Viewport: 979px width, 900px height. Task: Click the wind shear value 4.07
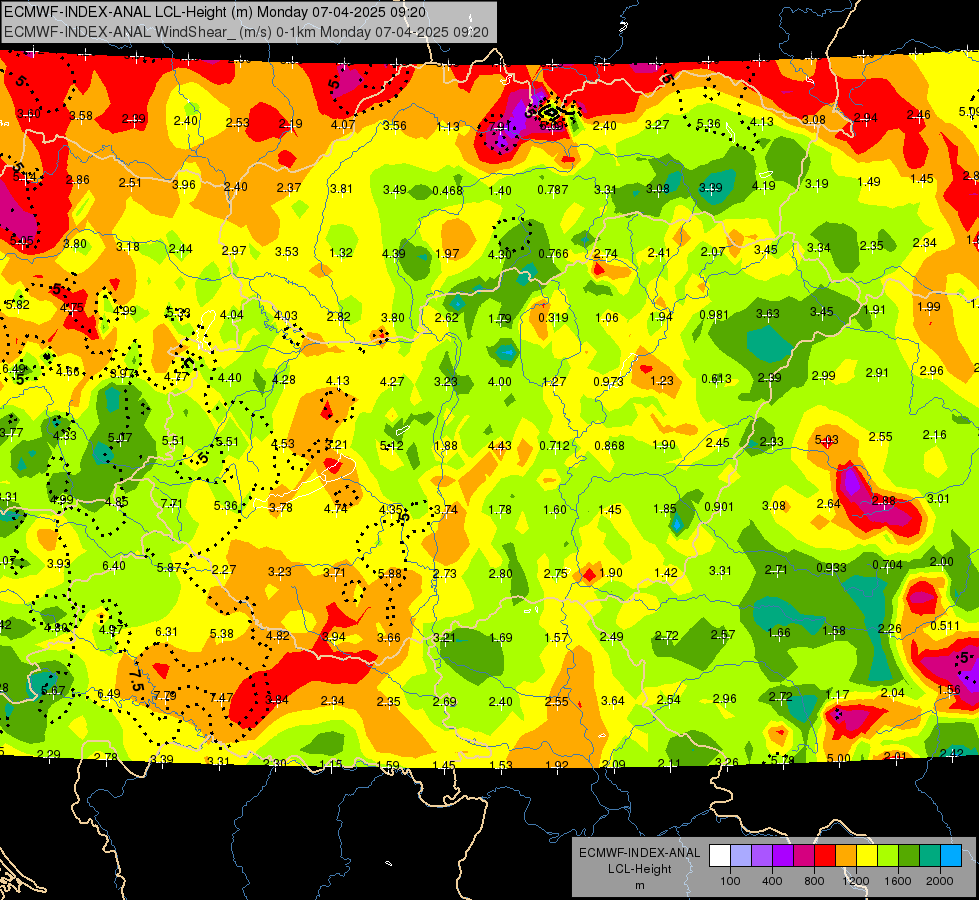(343, 124)
